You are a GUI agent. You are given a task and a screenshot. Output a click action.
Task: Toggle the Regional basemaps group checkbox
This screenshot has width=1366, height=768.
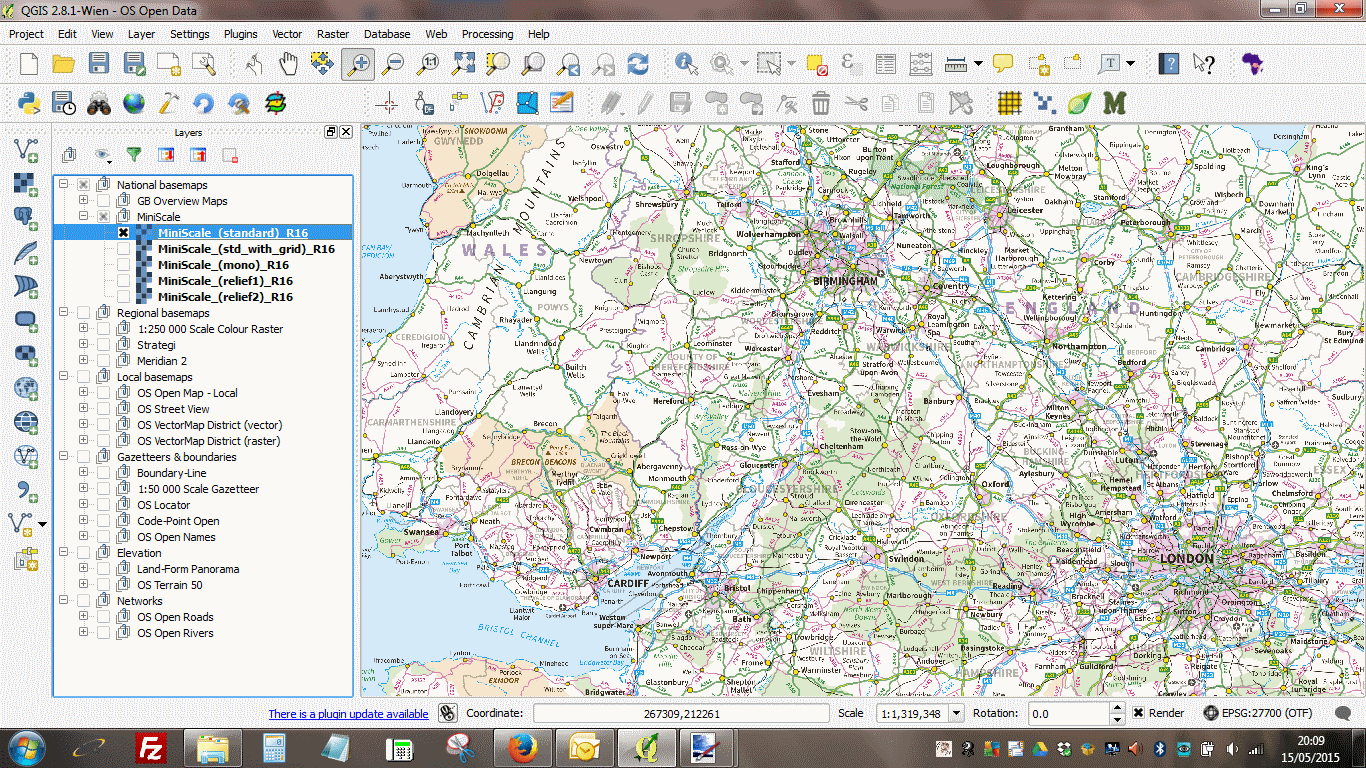[83, 313]
